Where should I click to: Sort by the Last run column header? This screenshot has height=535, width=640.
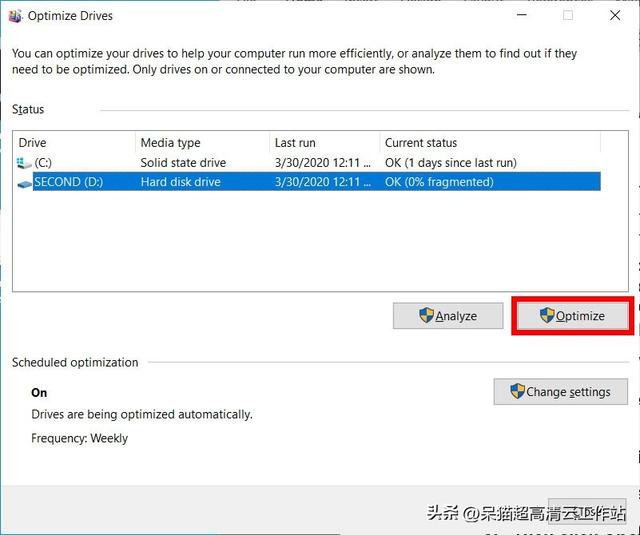pyautogui.click(x=324, y=143)
